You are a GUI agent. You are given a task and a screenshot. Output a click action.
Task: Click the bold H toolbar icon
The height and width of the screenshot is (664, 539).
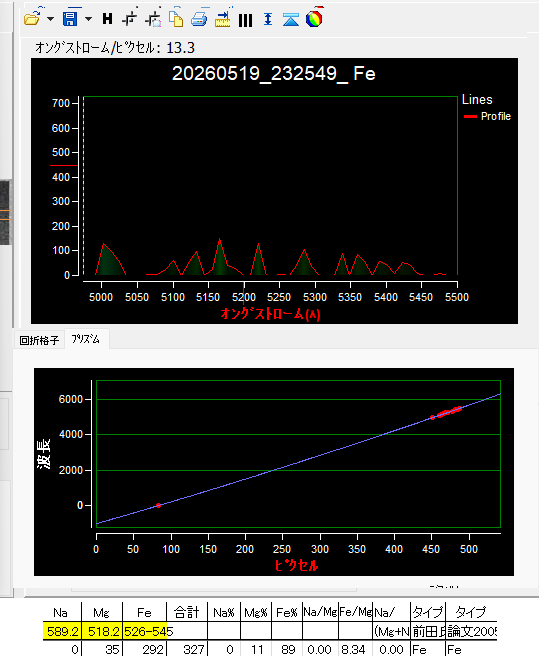pos(108,19)
